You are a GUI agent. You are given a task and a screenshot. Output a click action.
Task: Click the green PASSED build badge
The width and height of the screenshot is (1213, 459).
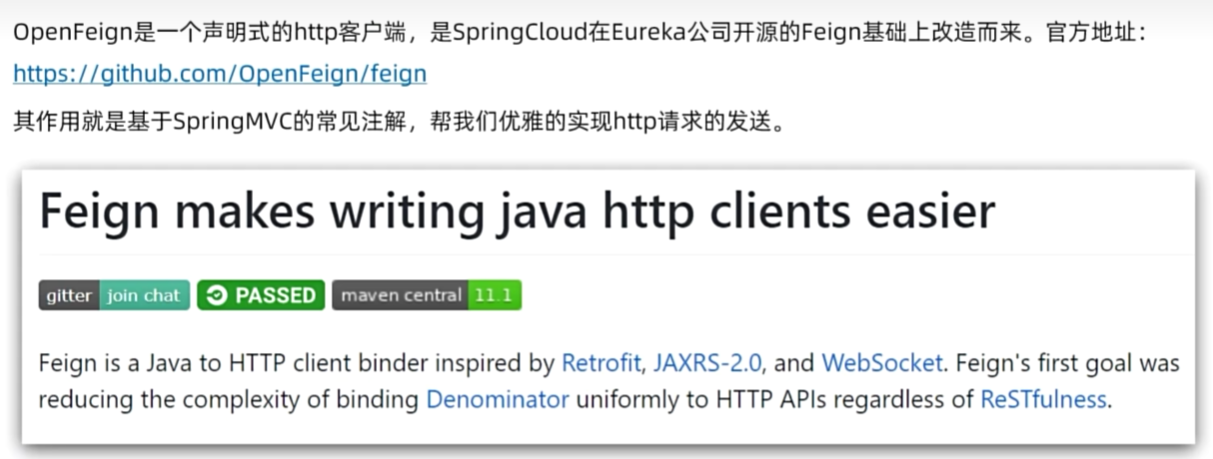[261, 295]
